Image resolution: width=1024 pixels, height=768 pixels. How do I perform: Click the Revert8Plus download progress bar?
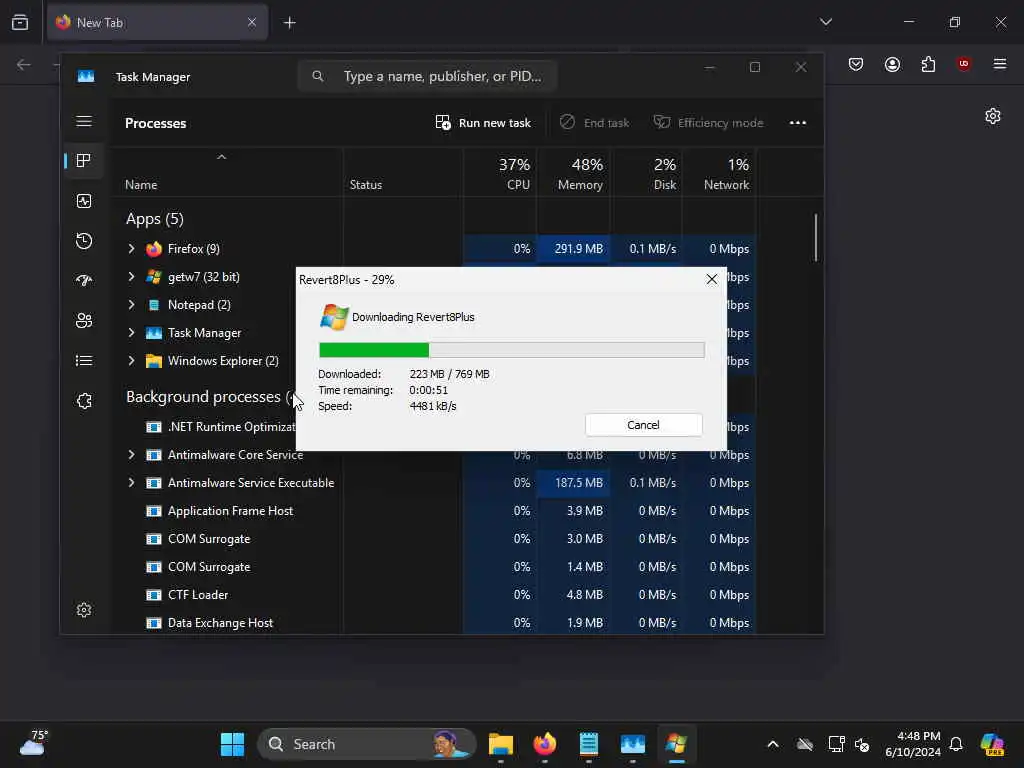click(511, 350)
